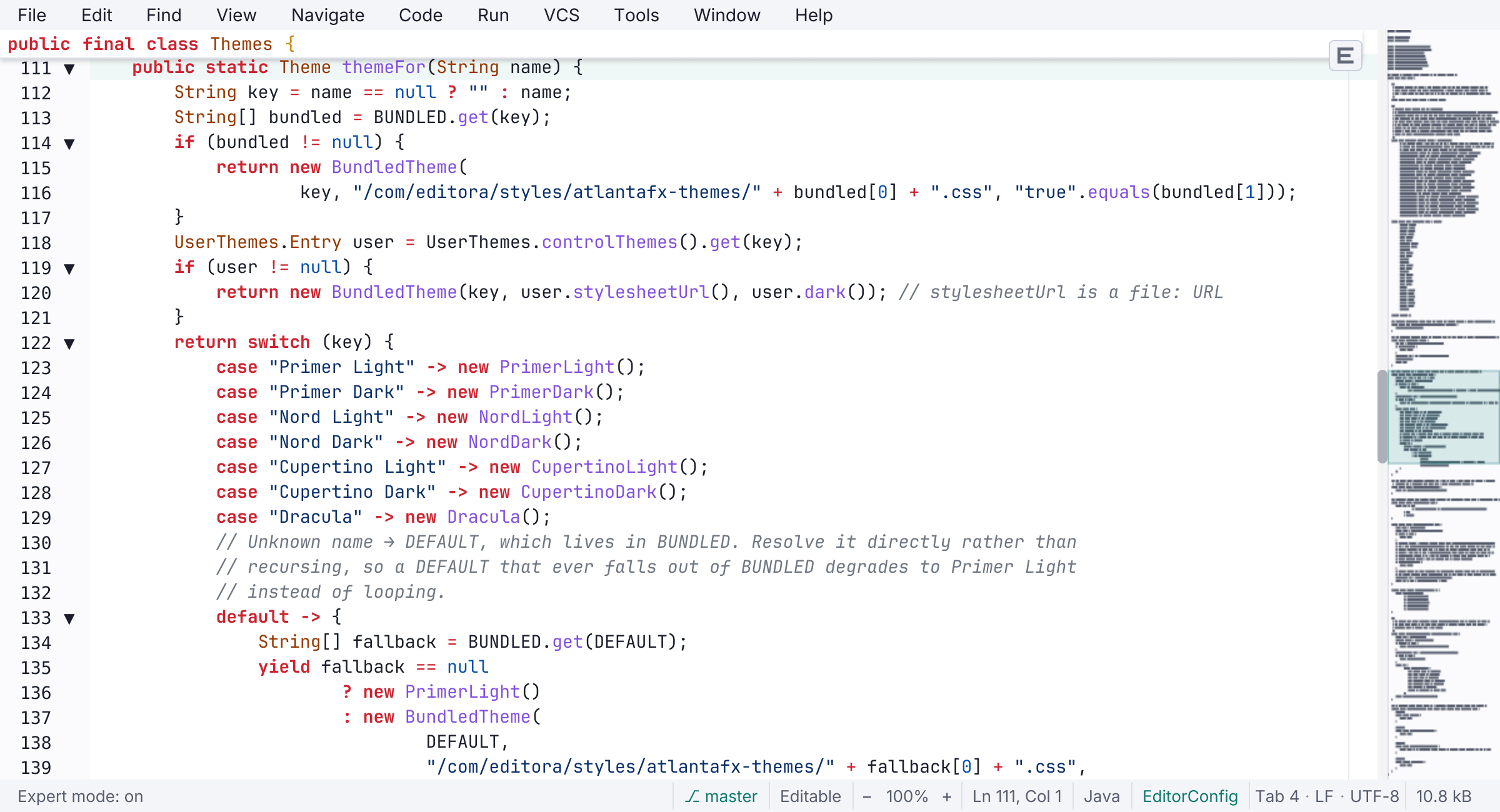Screen dimensions: 1500x812
Task: Open the Edit menu
Action: click(97, 15)
